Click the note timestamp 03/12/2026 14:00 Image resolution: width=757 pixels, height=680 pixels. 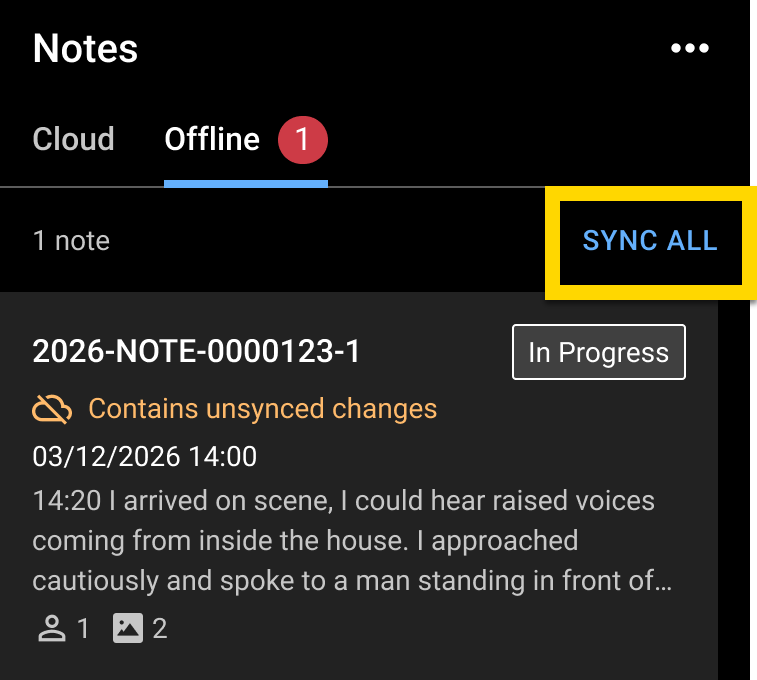[144, 457]
